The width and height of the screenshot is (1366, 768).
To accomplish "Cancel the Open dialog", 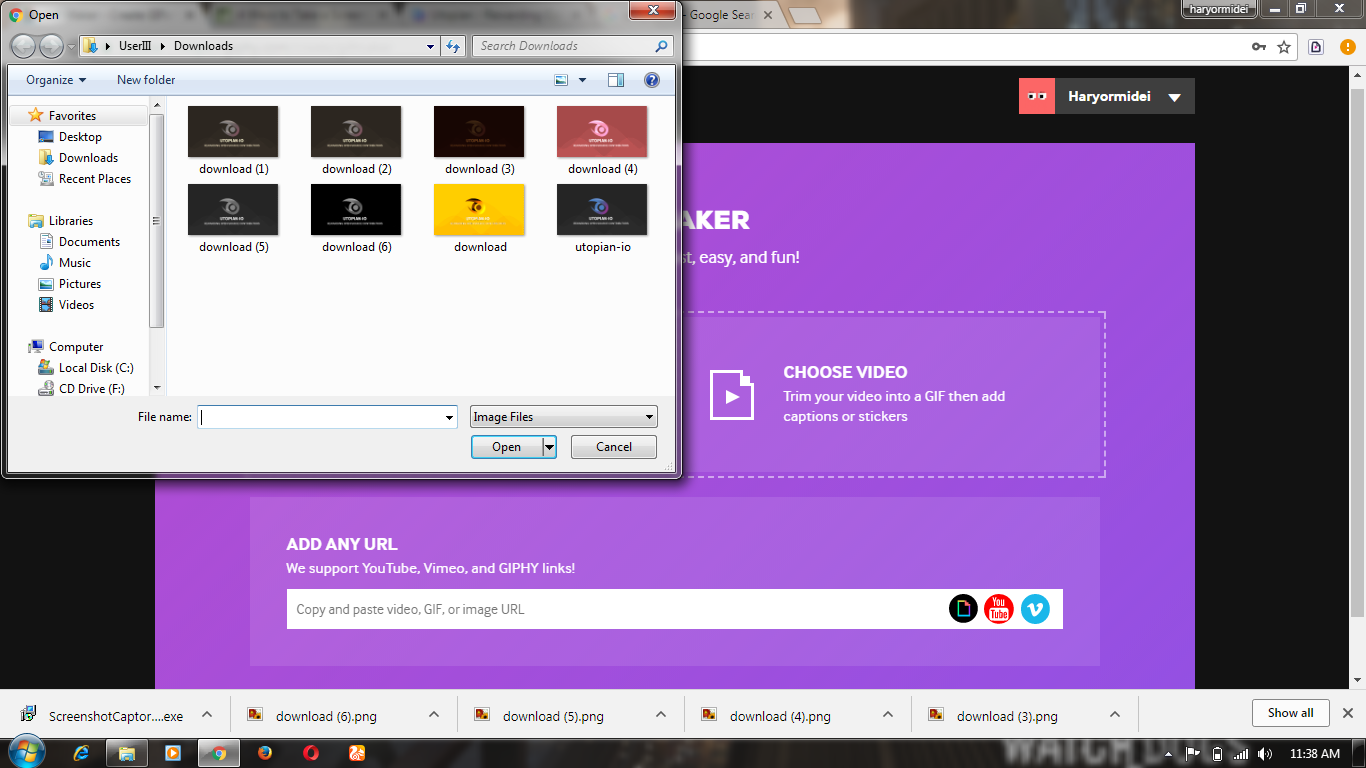I will [x=613, y=447].
